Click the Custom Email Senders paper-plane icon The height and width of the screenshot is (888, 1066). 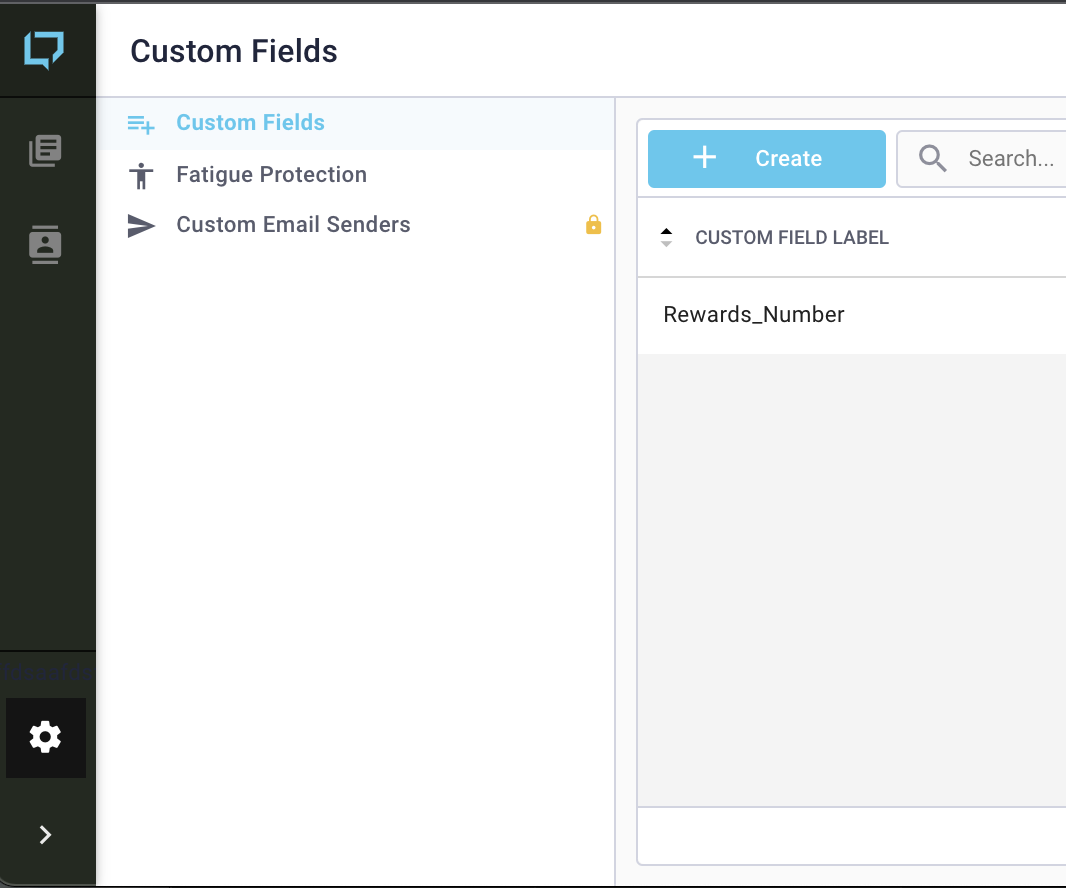[141, 226]
